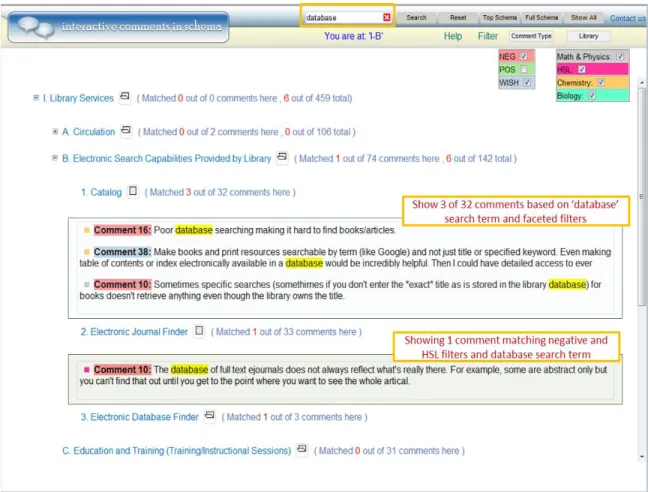The height and width of the screenshot is (492, 648).
Task: Click the Show All button
Action: point(584,17)
